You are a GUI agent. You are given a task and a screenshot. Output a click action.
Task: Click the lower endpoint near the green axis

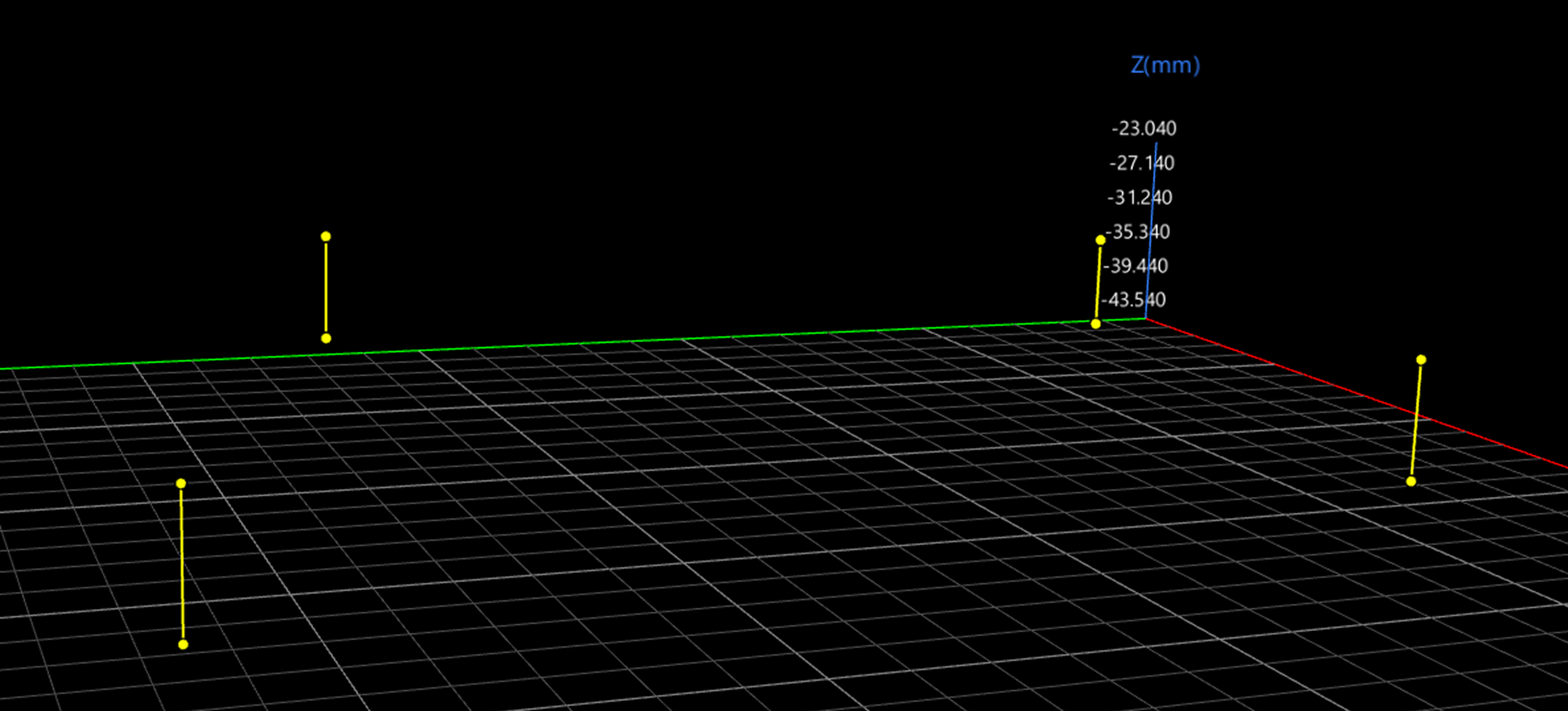pyautogui.click(x=1095, y=323)
